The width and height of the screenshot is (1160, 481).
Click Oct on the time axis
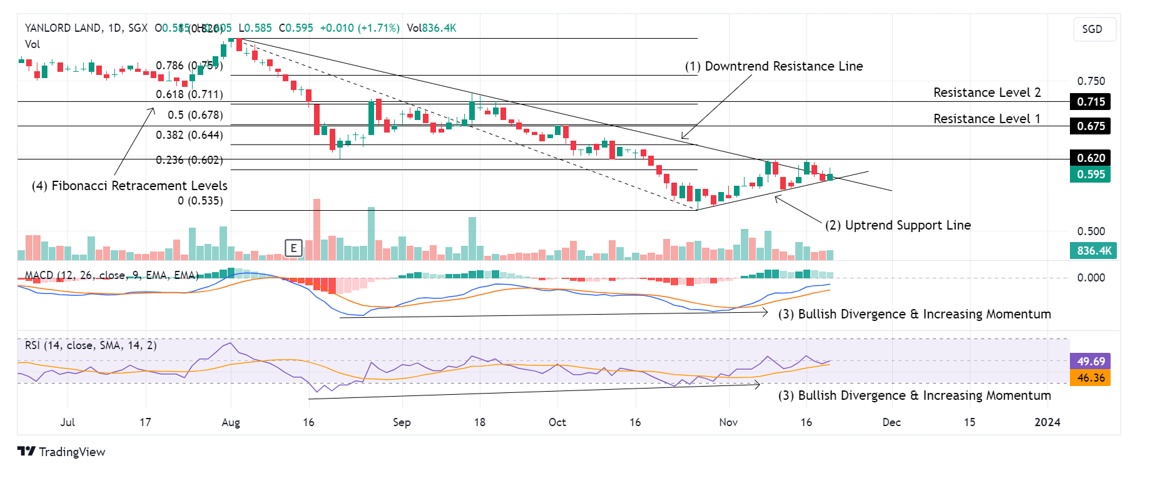pos(557,422)
